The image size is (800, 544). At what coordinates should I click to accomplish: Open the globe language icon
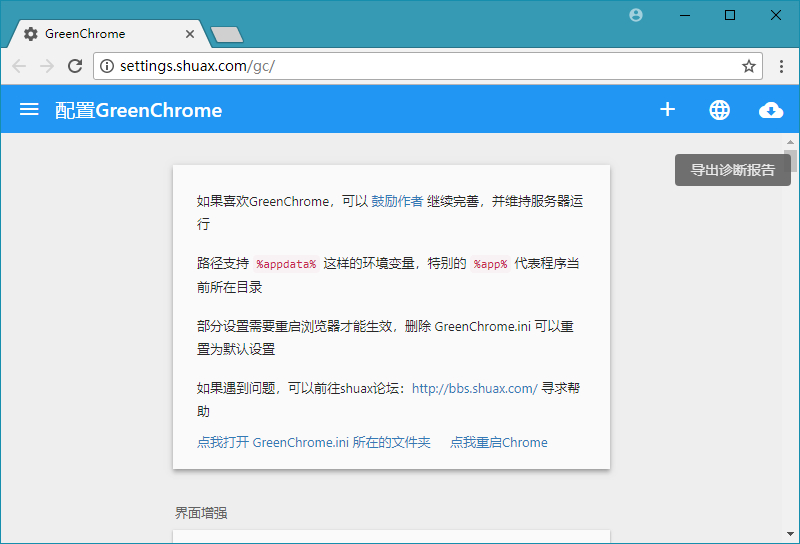[x=719, y=110]
